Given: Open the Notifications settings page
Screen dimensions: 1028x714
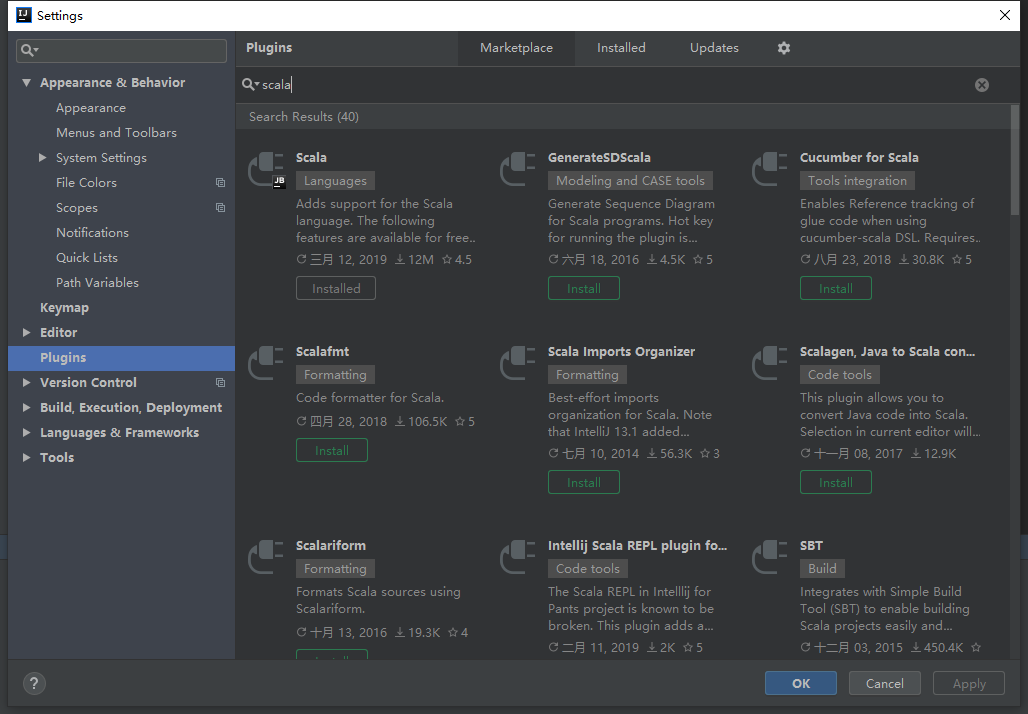Looking at the screenshot, I should (92, 233).
